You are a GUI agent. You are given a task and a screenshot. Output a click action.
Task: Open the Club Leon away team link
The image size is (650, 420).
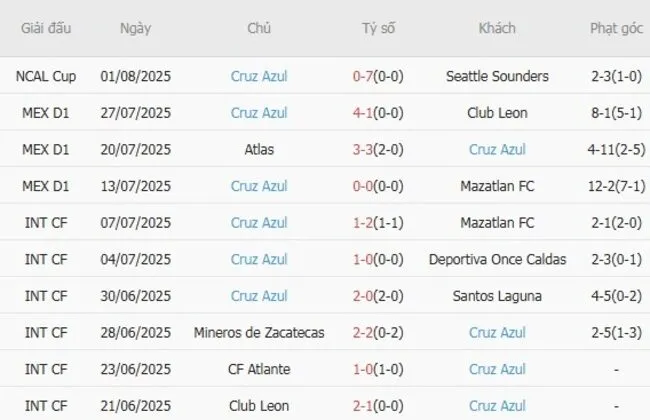tap(497, 112)
